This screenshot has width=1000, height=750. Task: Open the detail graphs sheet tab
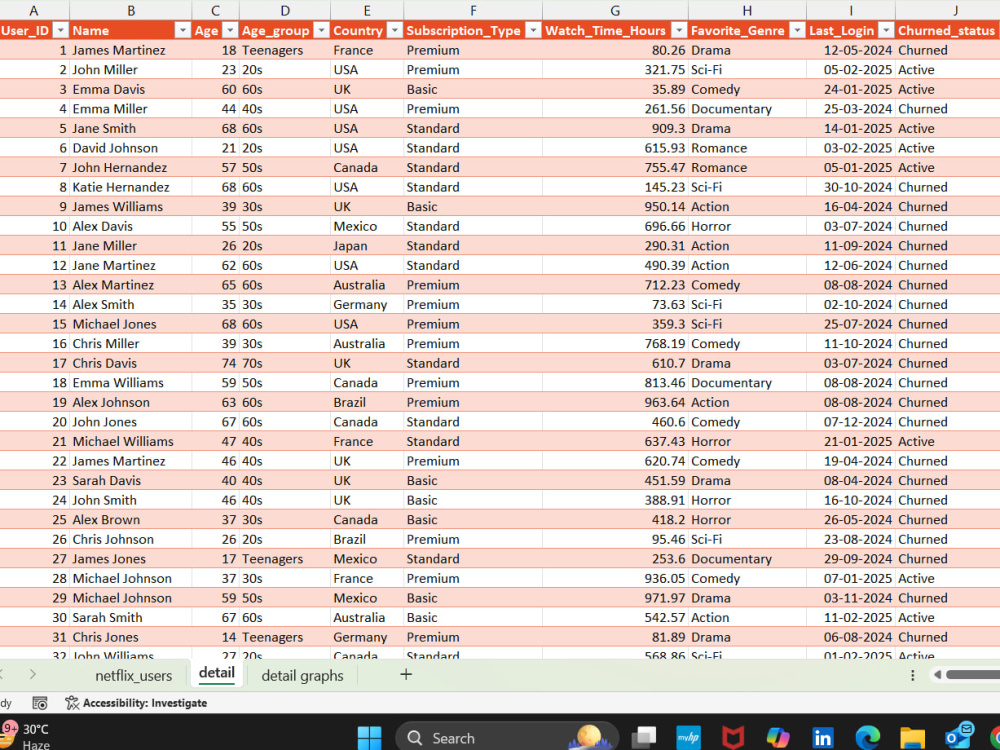pos(302,675)
